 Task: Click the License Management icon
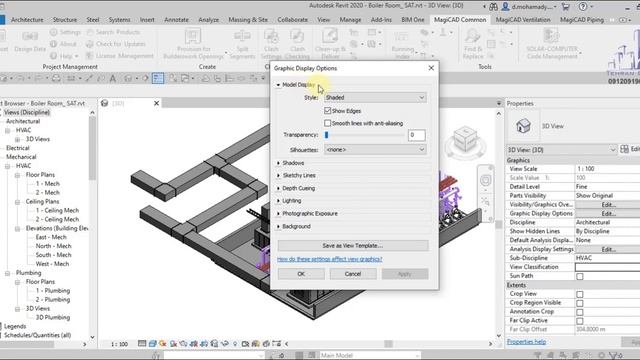[x=90, y=56]
